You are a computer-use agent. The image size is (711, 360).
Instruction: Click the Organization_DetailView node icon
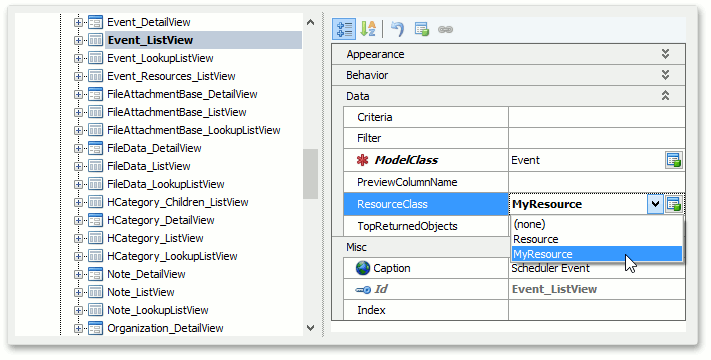pos(95,328)
